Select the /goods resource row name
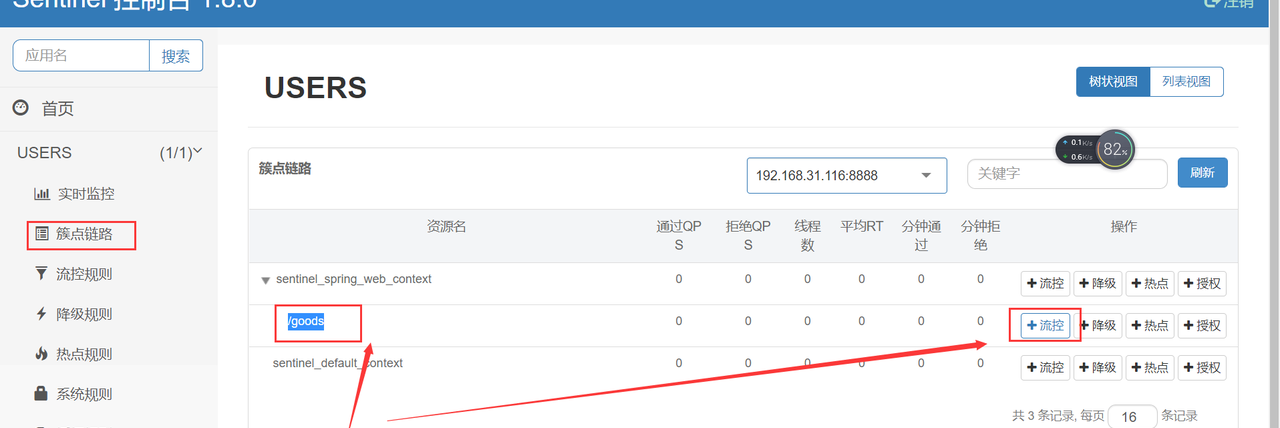 [306, 321]
